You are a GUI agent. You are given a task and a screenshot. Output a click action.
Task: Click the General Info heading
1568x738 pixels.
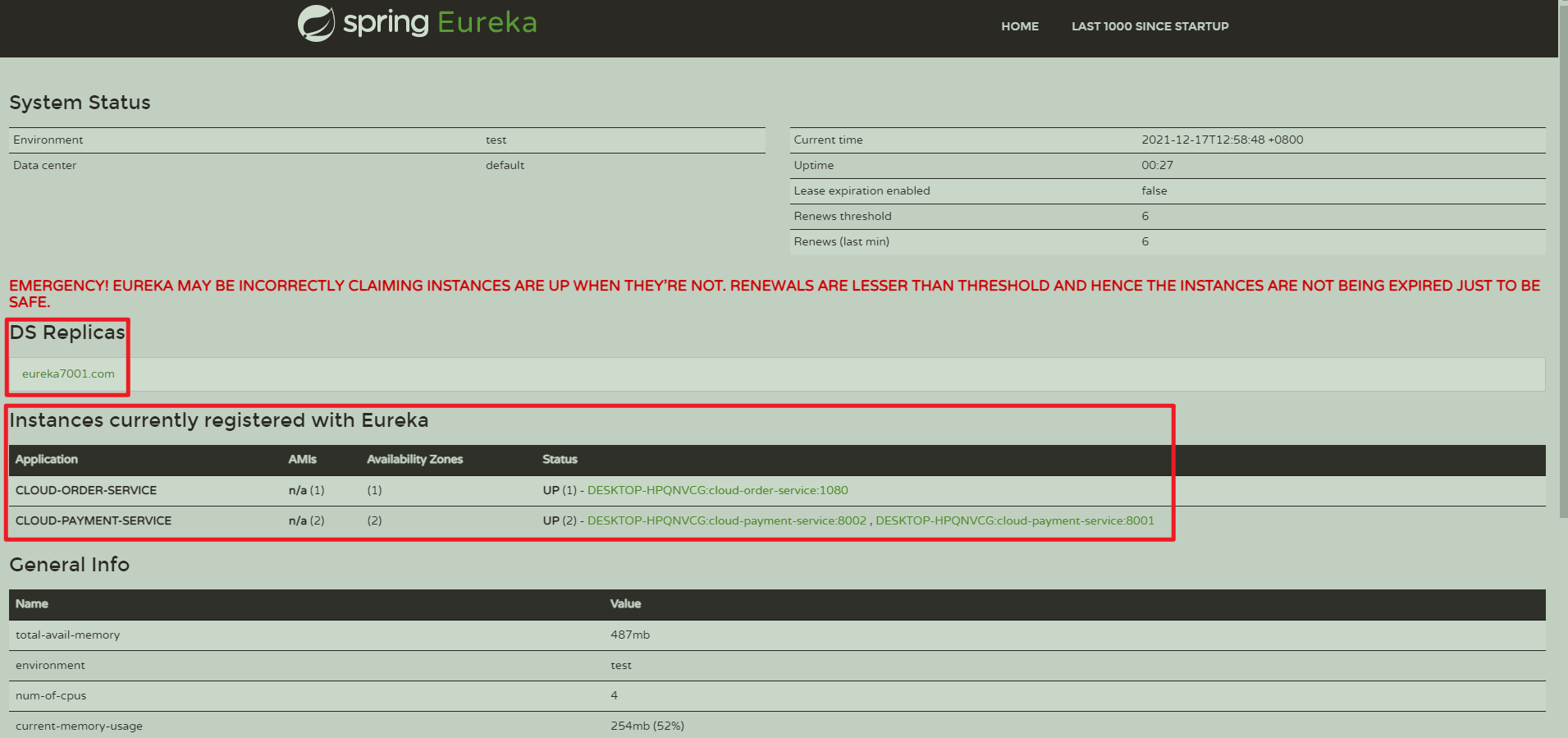coord(70,565)
